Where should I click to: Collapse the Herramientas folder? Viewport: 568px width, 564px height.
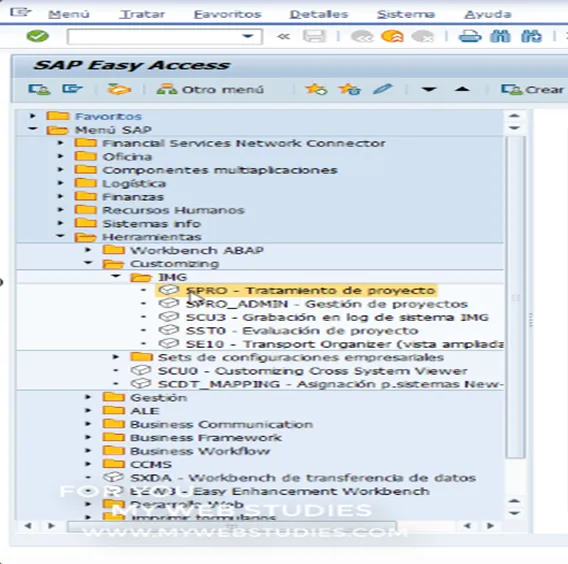[60, 236]
